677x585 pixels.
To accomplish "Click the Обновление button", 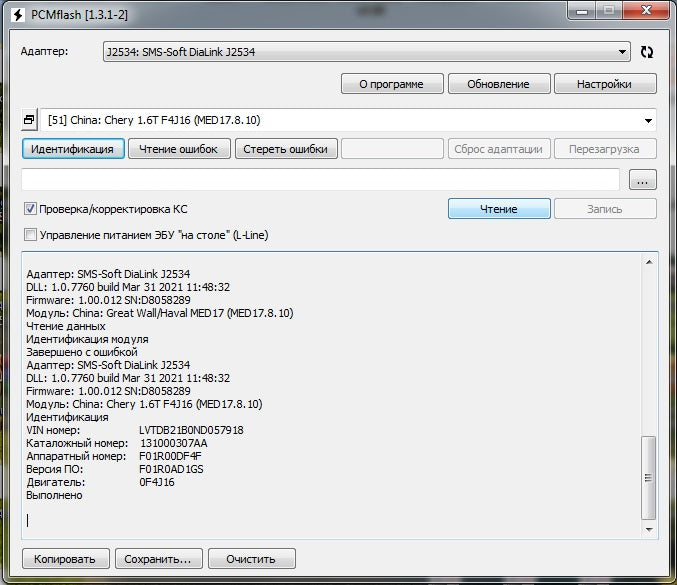I will [x=499, y=84].
